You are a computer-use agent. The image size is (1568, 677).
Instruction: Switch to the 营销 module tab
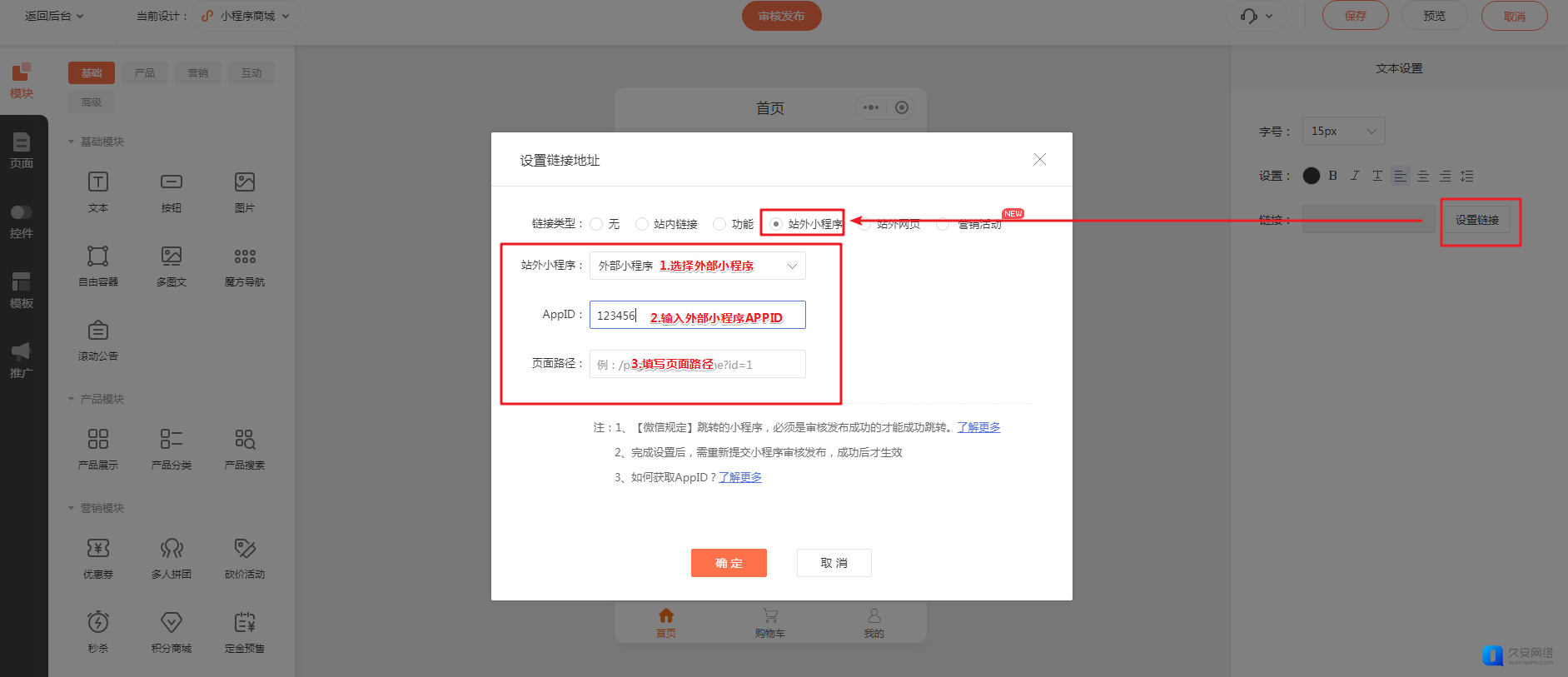click(198, 73)
